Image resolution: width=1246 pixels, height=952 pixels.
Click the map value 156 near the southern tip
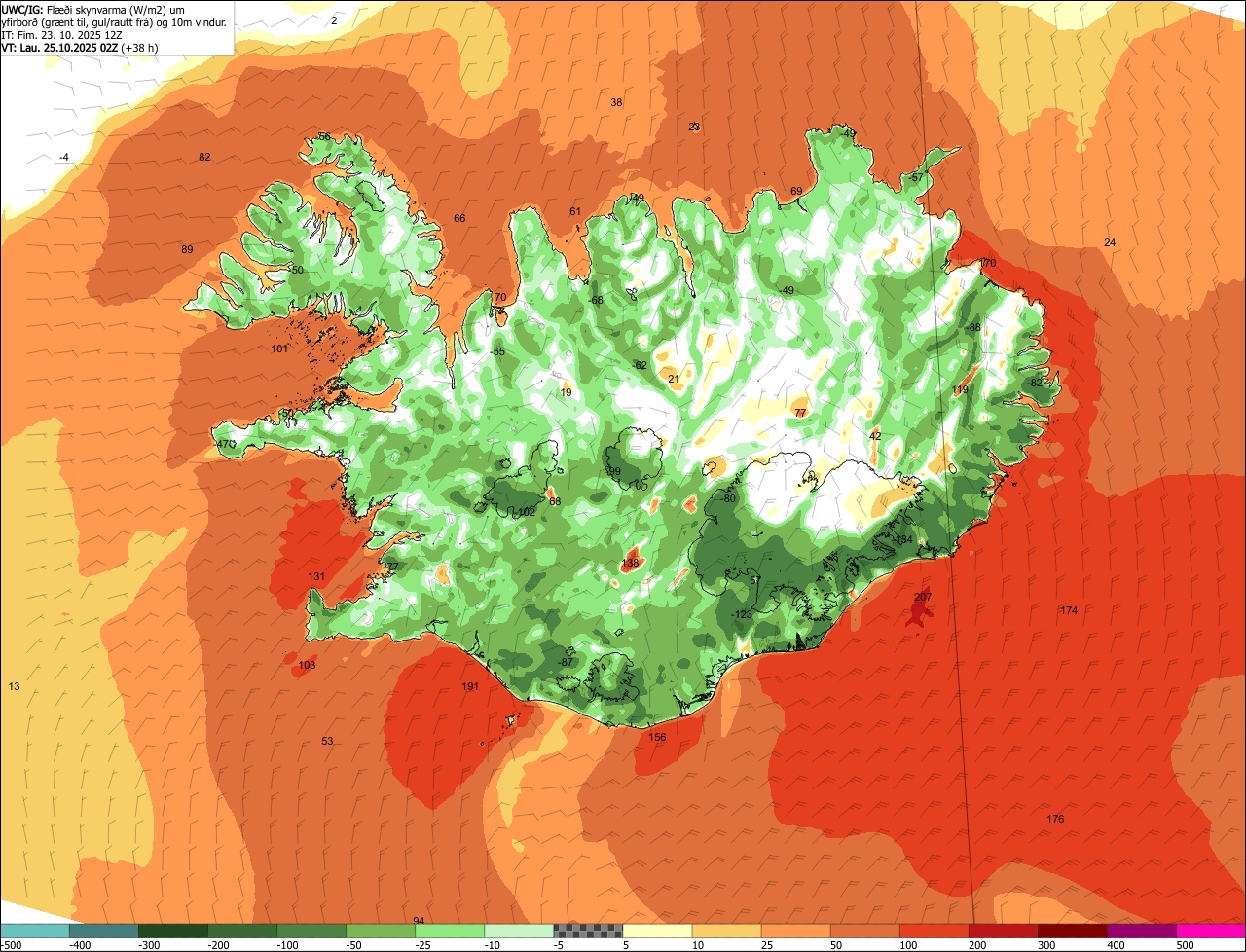click(x=657, y=737)
